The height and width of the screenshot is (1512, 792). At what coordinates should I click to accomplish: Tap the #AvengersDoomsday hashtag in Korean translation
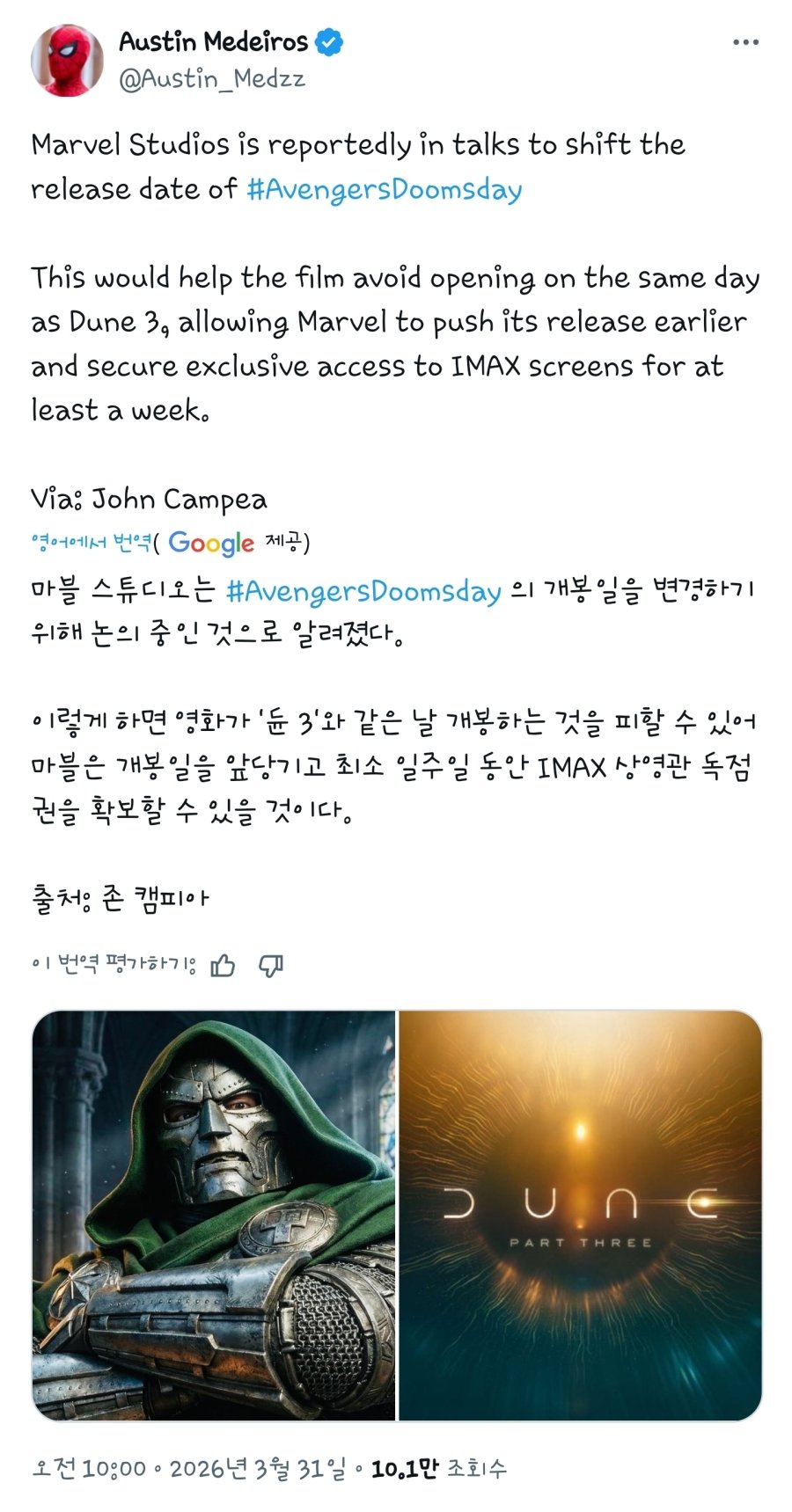363,590
